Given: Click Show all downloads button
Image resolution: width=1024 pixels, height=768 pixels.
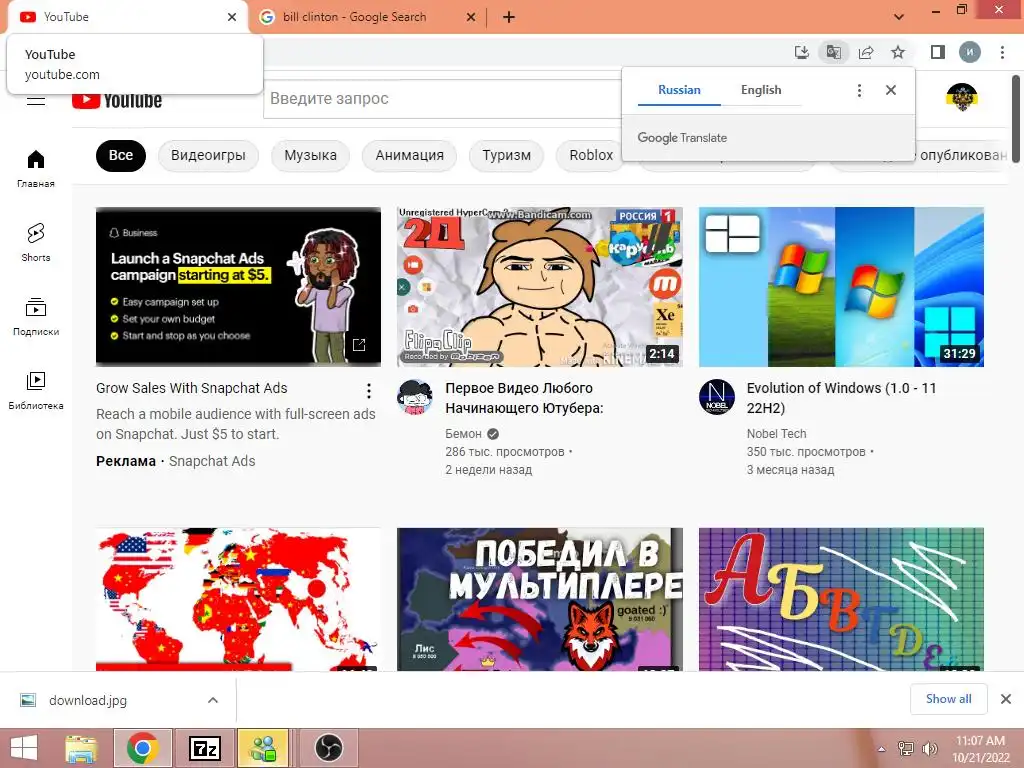Looking at the screenshot, I should pyautogui.click(x=948, y=699).
